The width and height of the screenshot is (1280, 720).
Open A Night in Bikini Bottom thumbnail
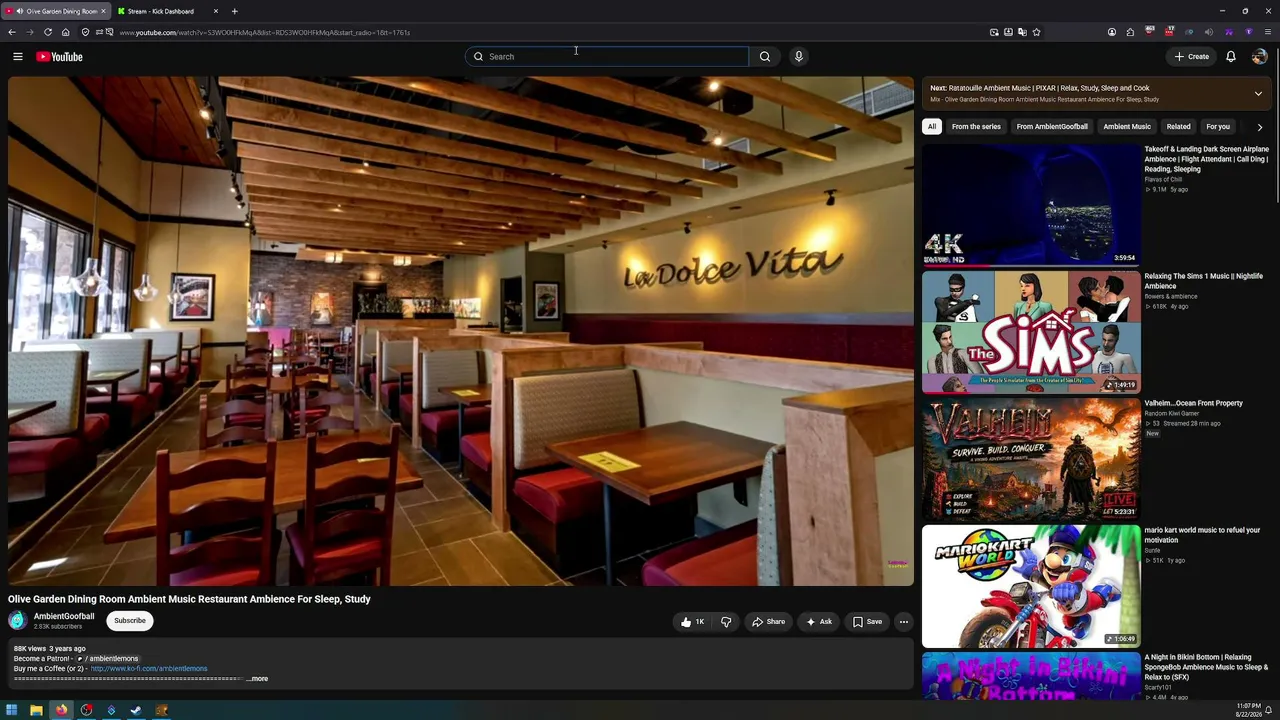[x=1031, y=676]
